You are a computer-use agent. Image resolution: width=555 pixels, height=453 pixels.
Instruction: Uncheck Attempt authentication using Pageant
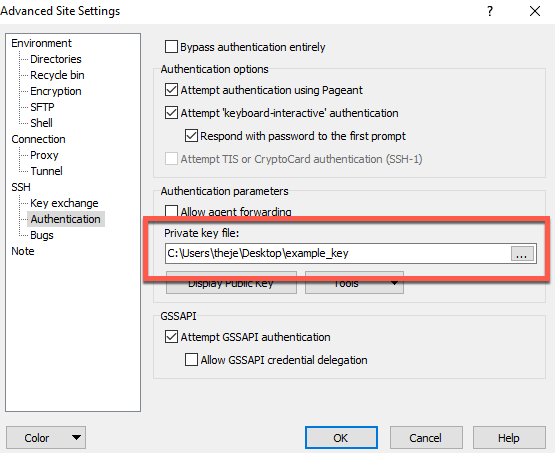tap(171, 90)
